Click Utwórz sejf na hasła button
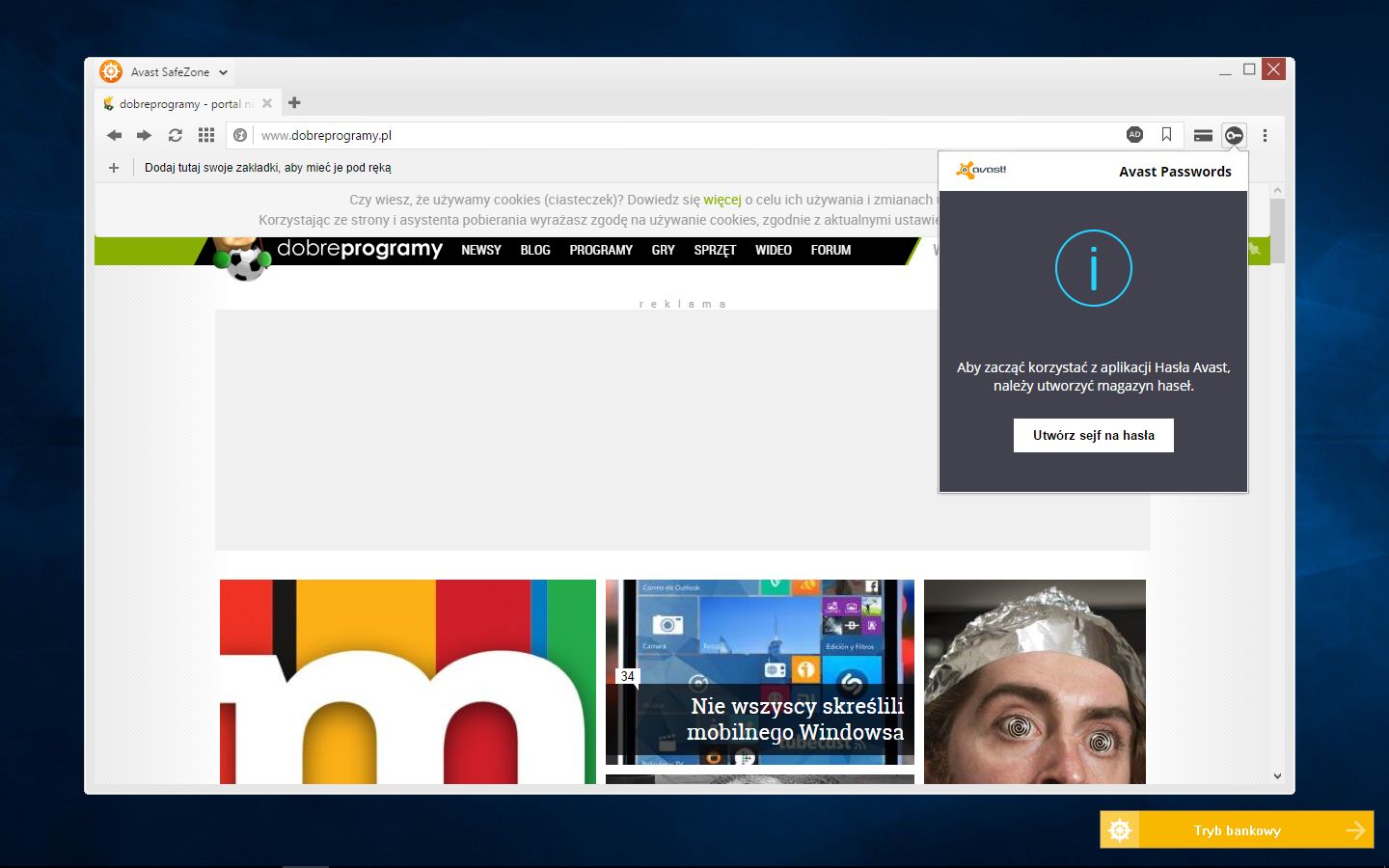This screenshot has height=868, width=1389. tap(1093, 435)
